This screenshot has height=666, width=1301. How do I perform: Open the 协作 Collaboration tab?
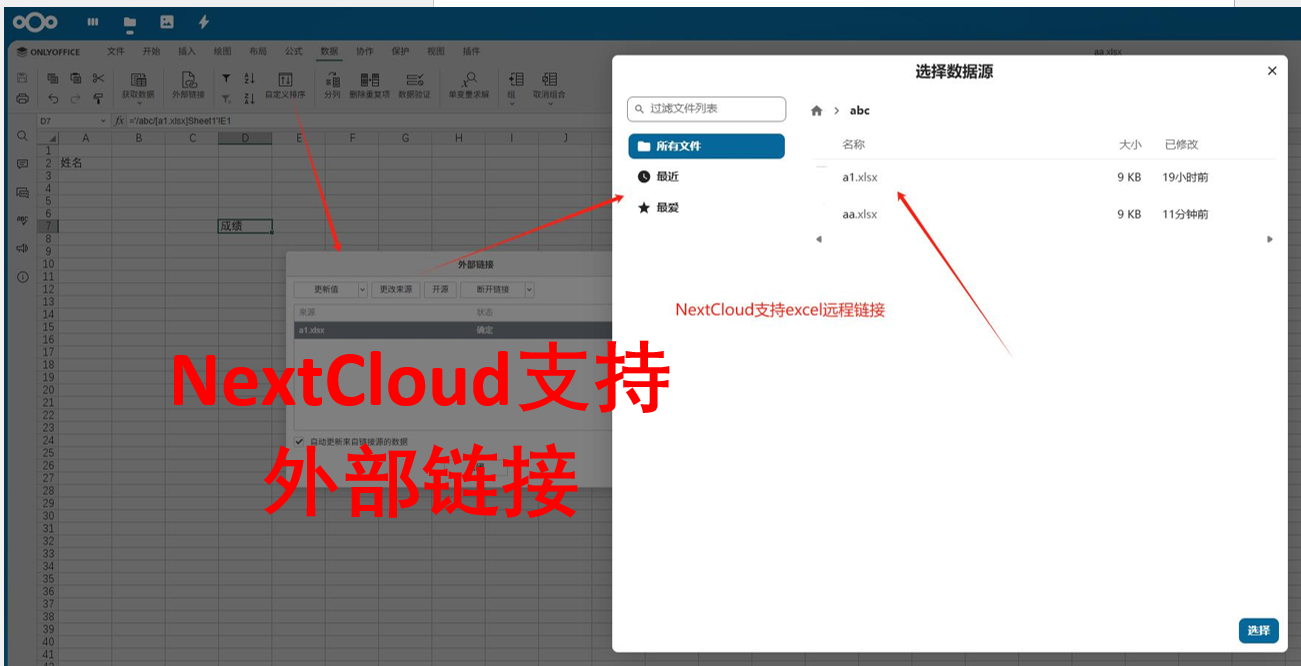[x=365, y=51]
